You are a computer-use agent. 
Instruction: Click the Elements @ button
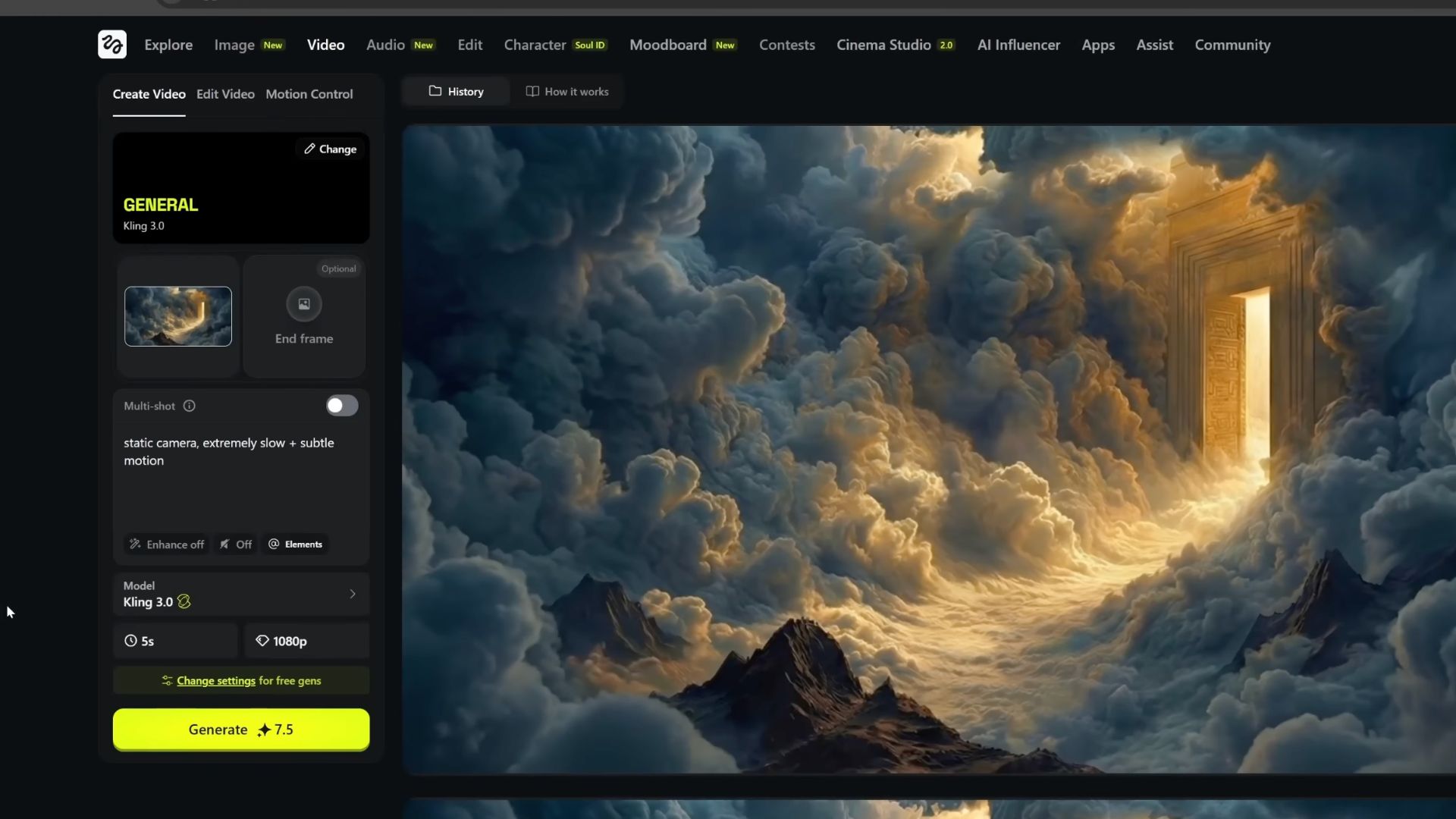tap(296, 544)
